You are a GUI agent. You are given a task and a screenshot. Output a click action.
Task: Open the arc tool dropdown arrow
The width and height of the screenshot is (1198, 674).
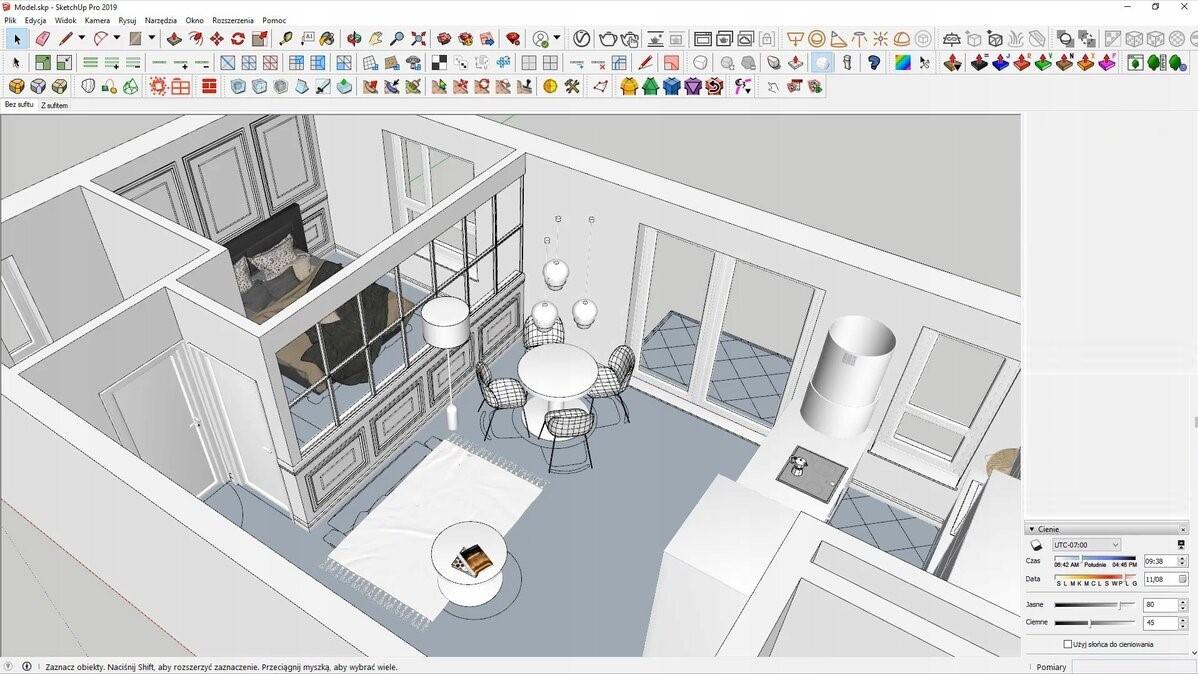[x=116, y=37]
